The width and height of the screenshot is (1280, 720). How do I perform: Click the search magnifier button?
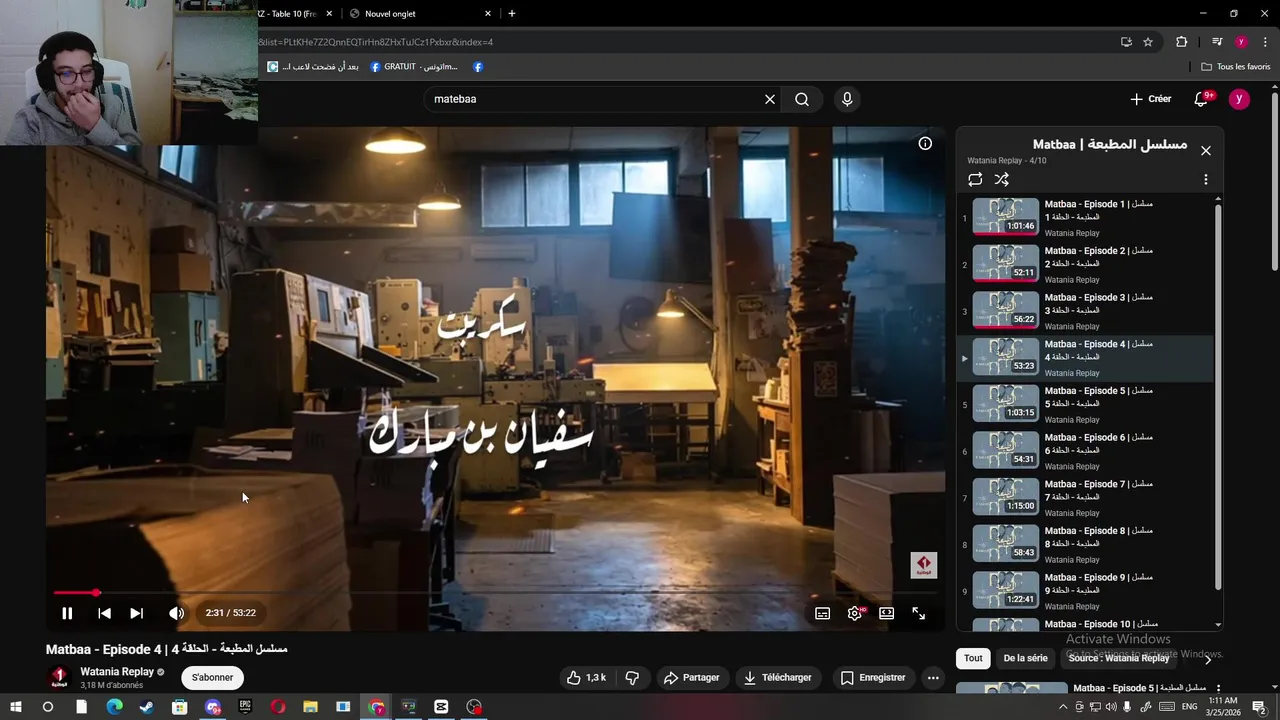[802, 99]
